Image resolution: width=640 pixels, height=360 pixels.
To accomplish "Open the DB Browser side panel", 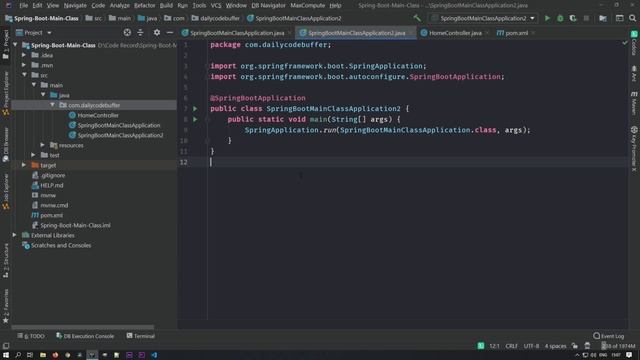I will tap(6, 145).
